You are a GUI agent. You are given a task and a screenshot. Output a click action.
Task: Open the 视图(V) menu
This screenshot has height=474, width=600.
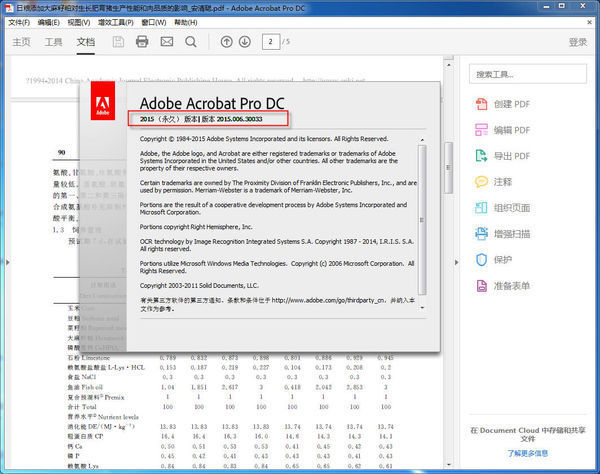(x=79, y=23)
